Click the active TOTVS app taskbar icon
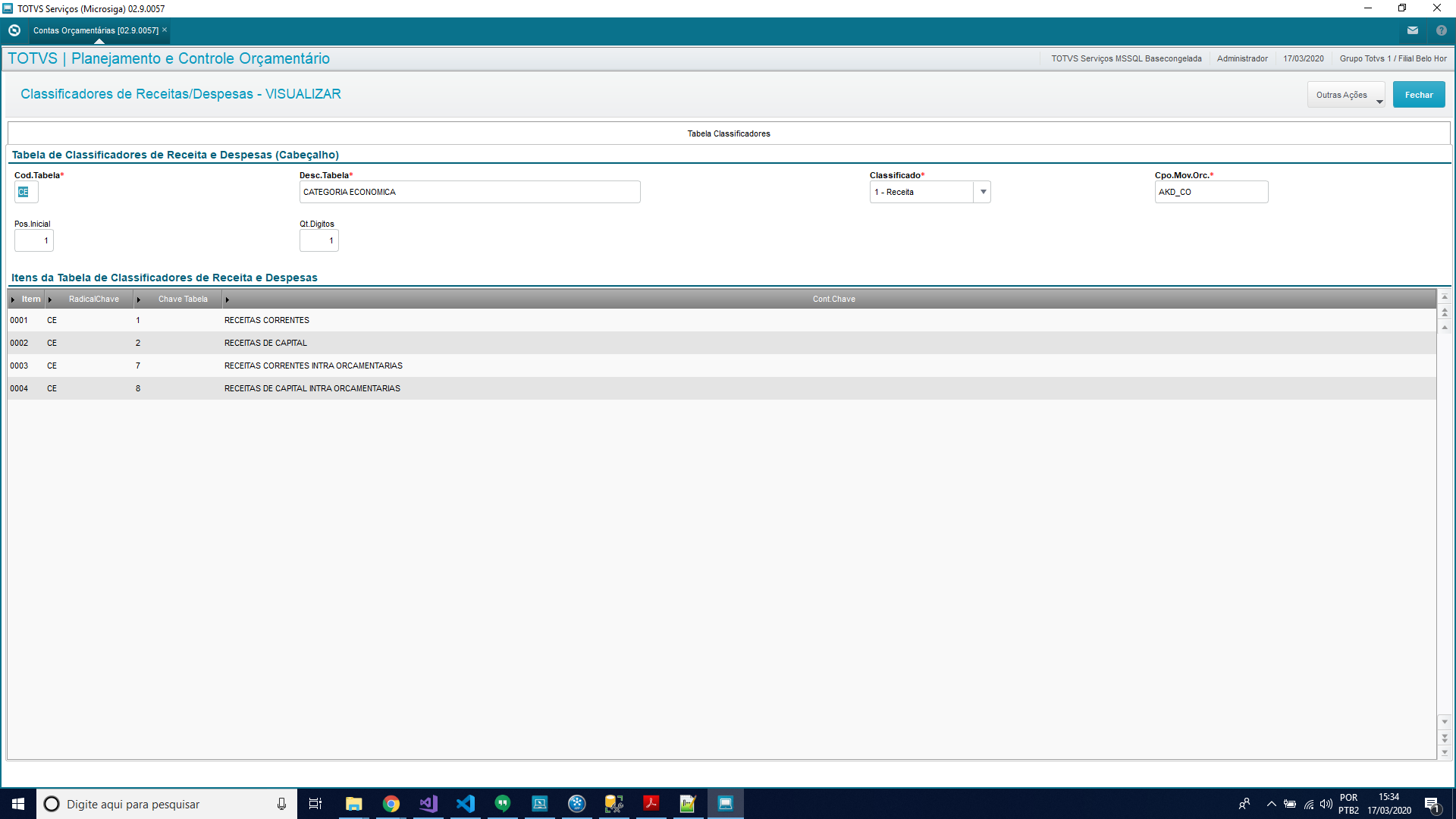 (x=725, y=804)
